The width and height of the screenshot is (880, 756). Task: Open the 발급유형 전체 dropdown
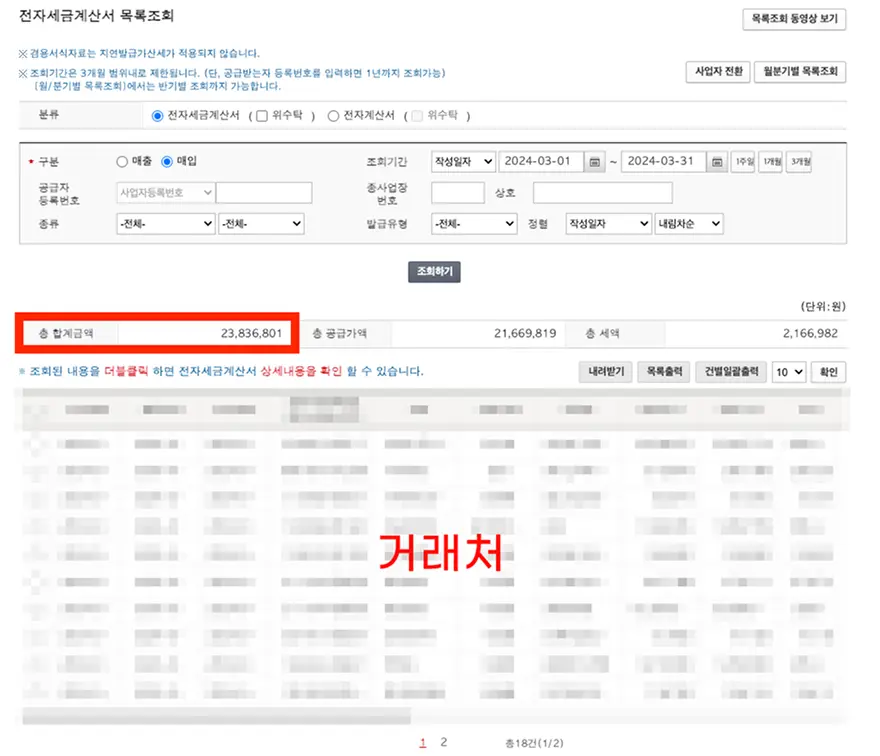[x=474, y=224]
